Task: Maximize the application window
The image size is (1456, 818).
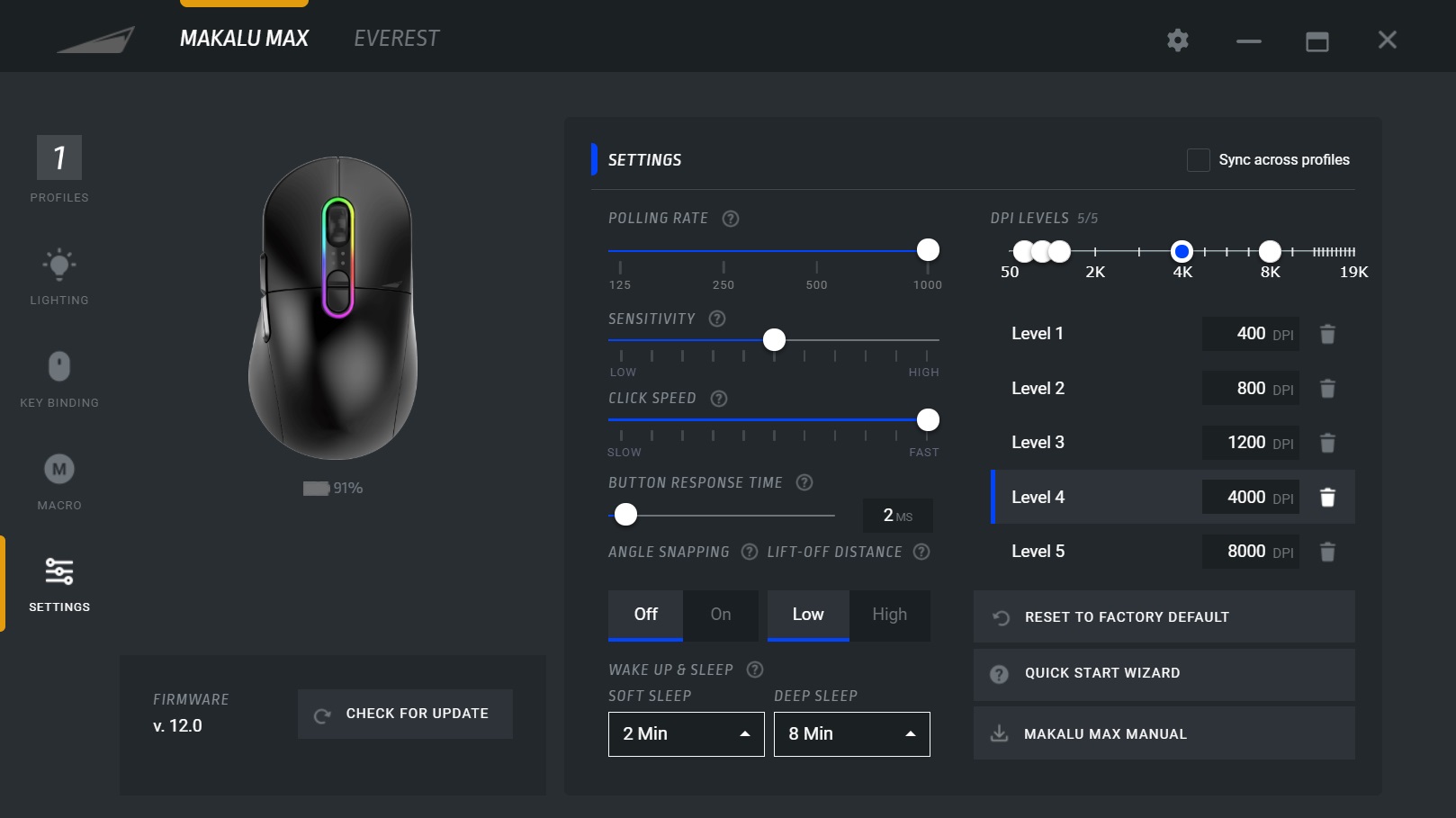Action: pyautogui.click(x=1317, y=40)
